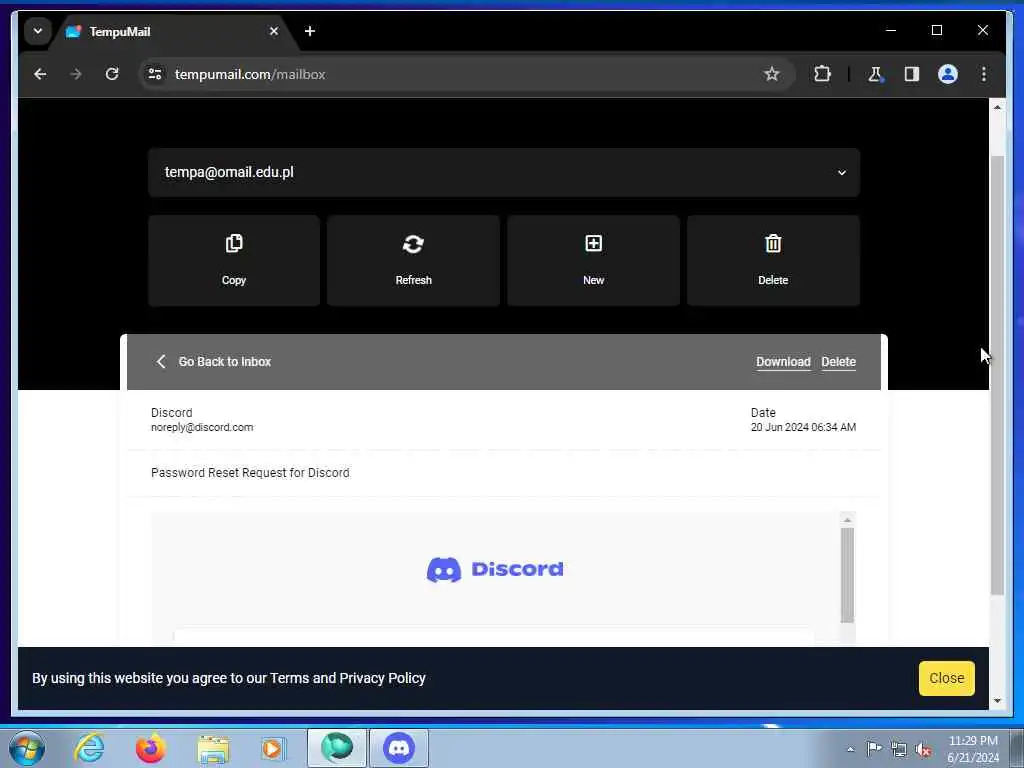Close the cookie policy banner
The height and width of the screenshot is (768, 1024).
(946, 678)
